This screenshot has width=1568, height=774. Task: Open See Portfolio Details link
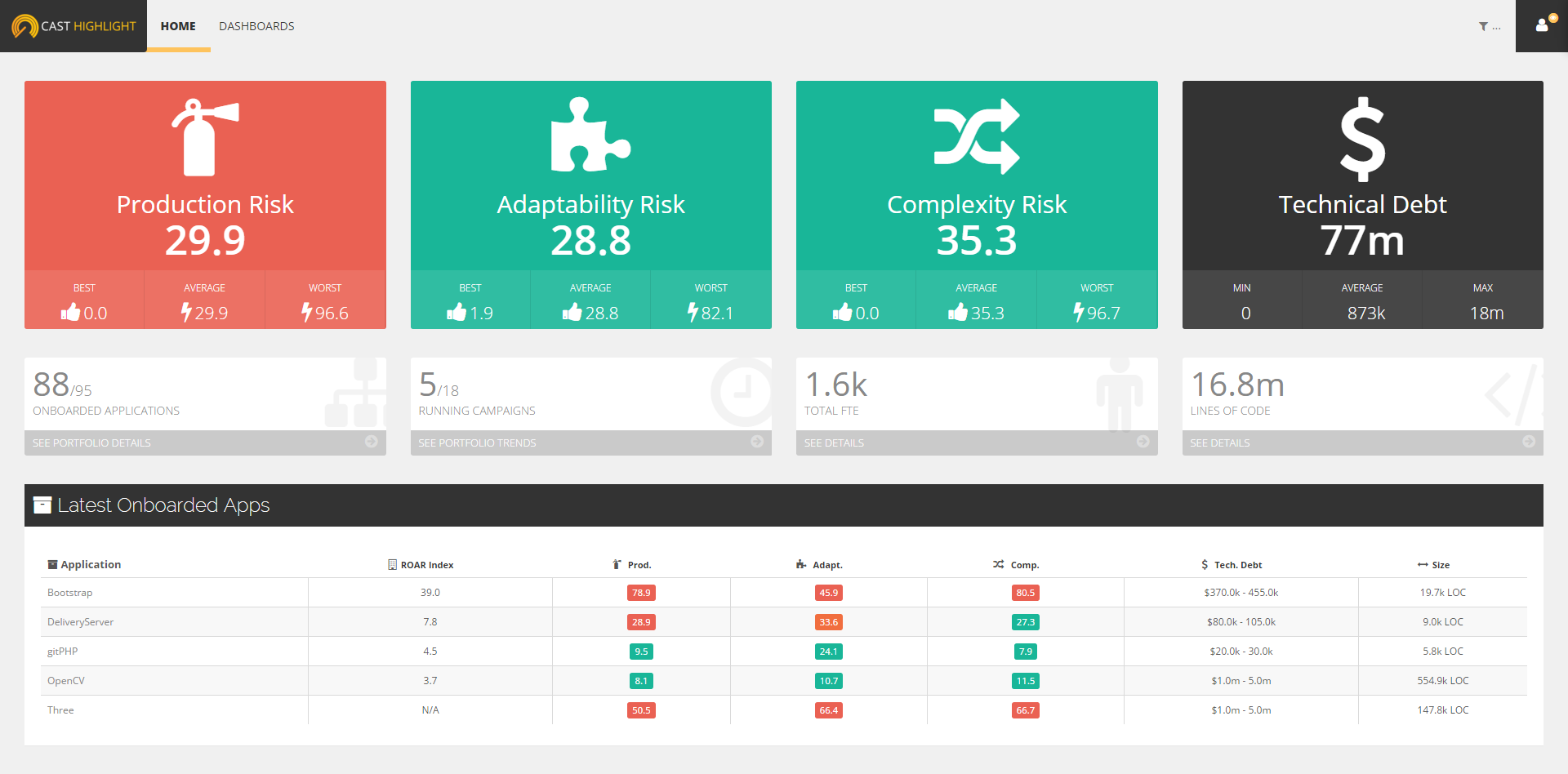coord(91,443)
